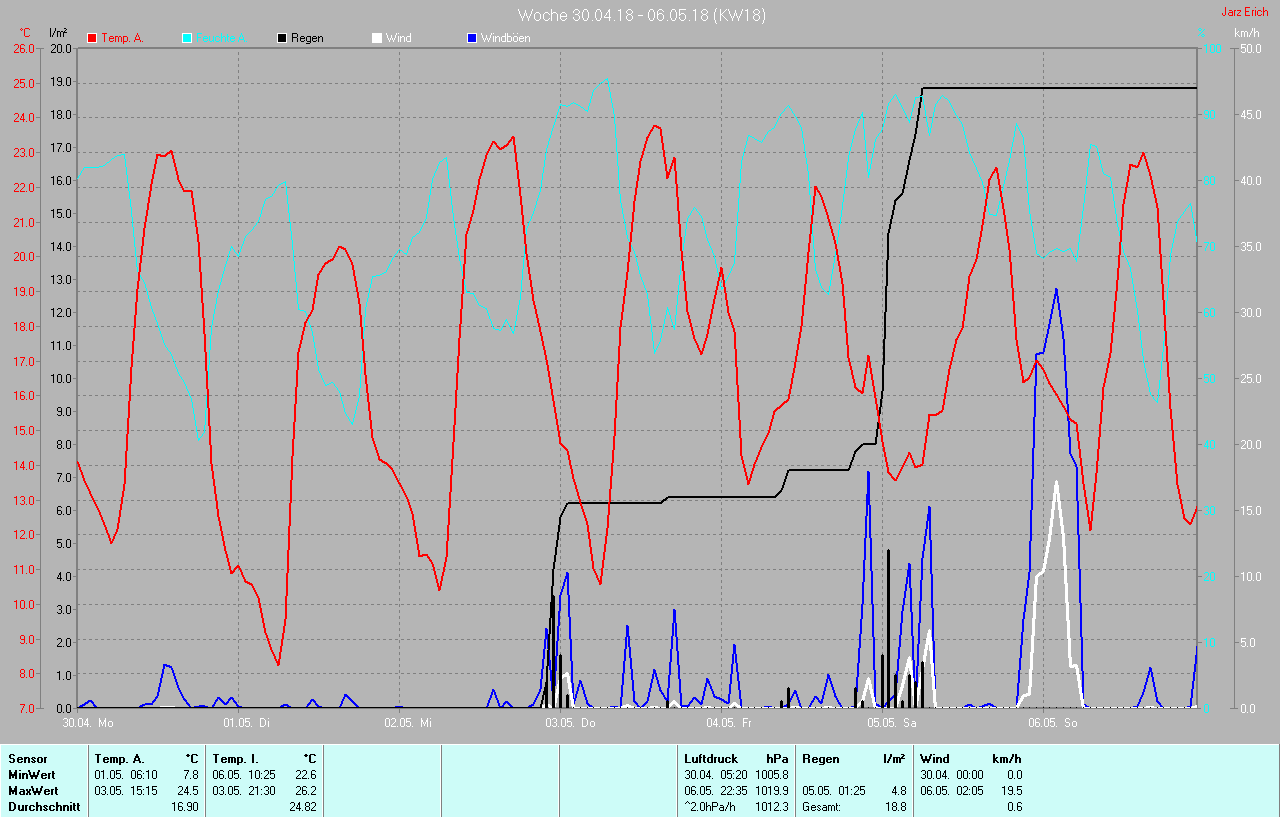
Task: Click the Temp. A. average "16.90"
Action: pos(184,807)
